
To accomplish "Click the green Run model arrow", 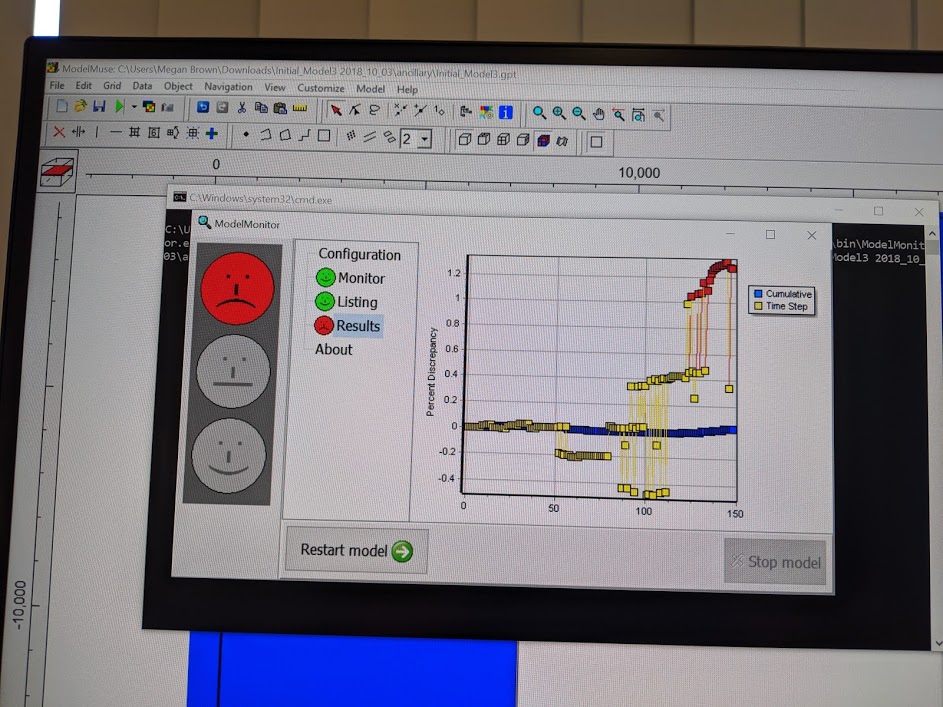I will 119,107.
